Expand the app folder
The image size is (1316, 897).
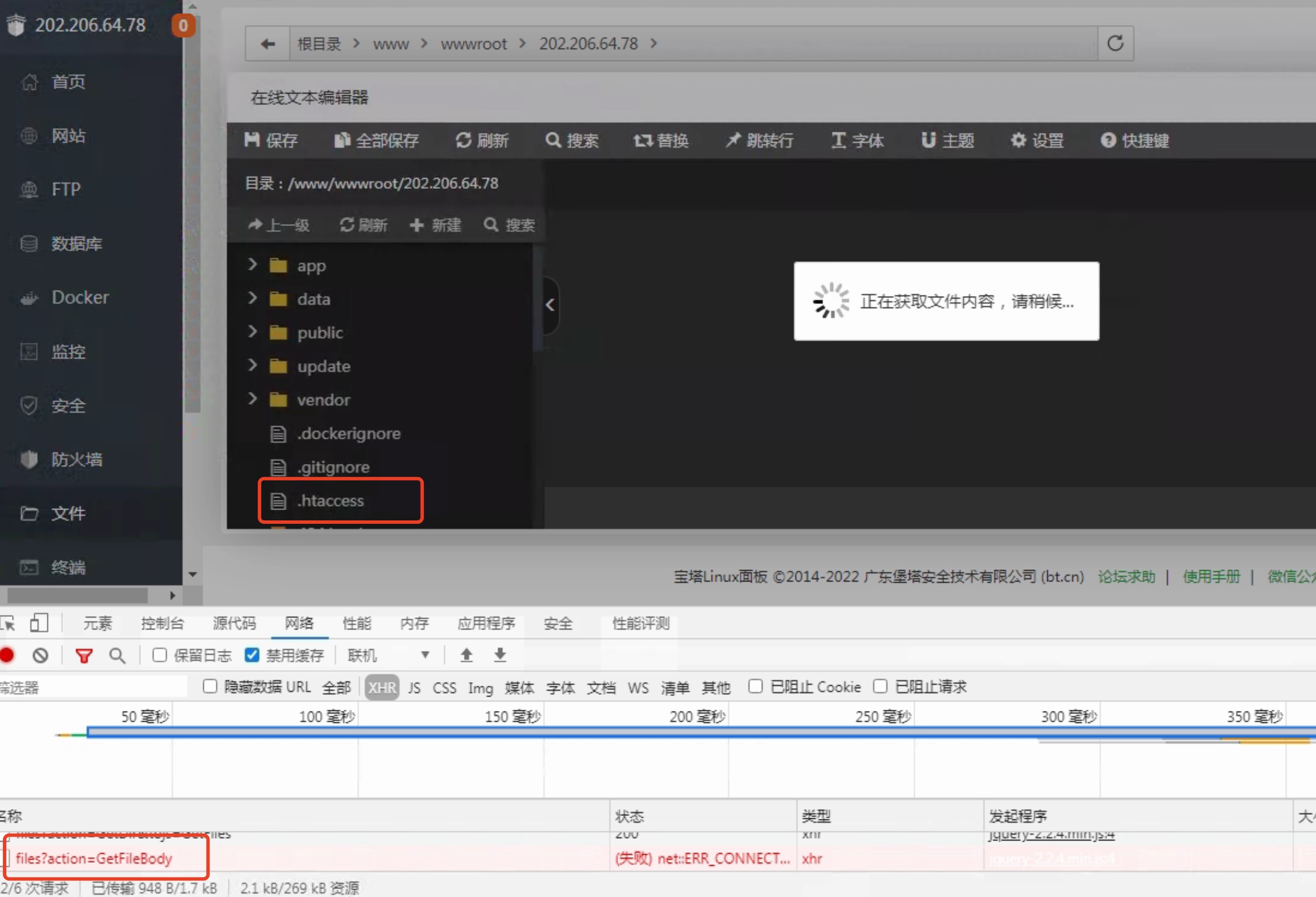[252, 264]
